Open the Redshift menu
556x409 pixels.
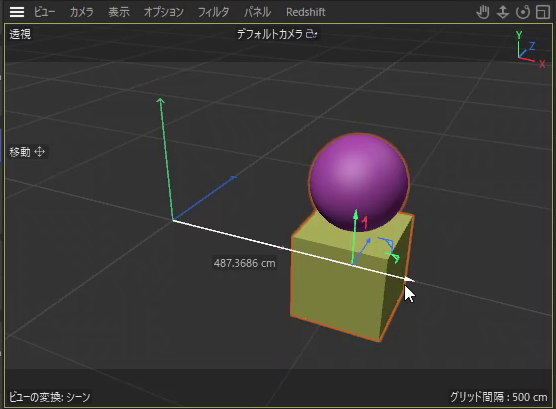306,12
